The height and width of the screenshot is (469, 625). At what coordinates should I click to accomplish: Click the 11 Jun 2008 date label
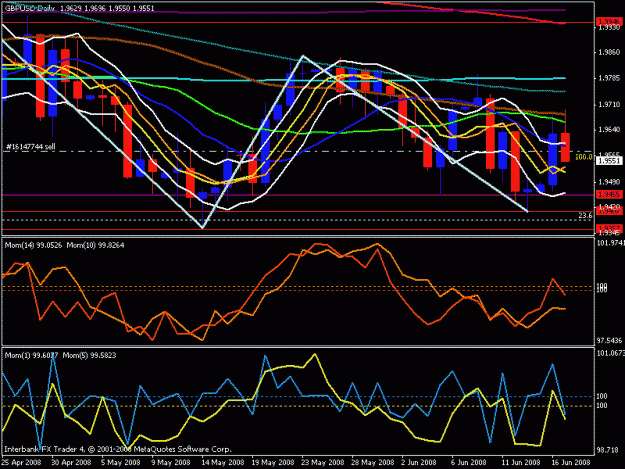pyautogui.click(x=521, y=462)
